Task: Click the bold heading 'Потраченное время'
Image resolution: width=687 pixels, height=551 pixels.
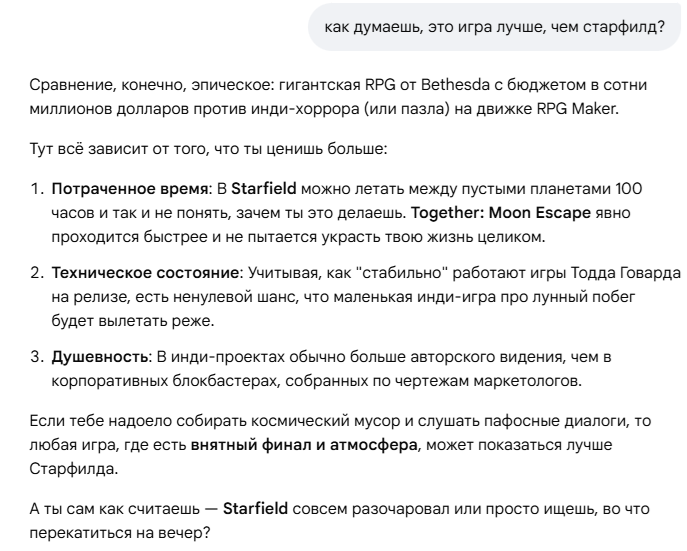Action: tap(129, 189)
